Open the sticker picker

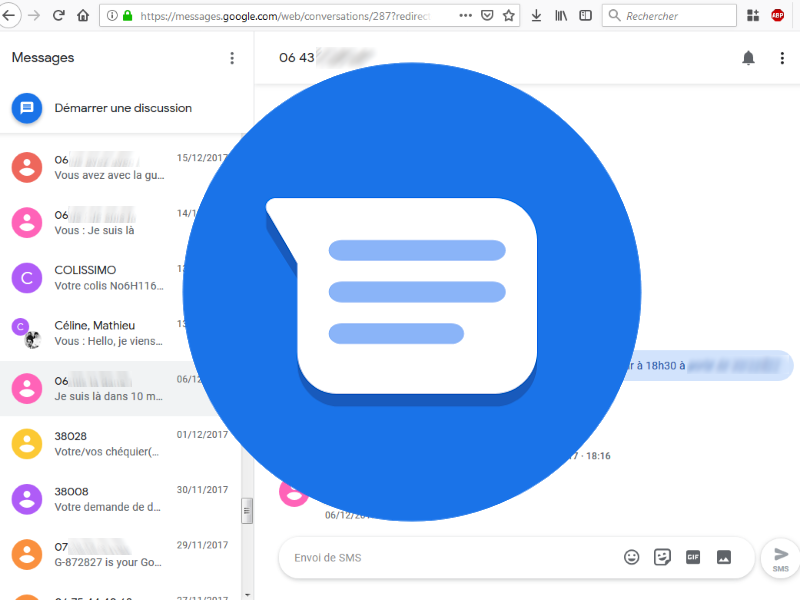[x=662, y=557]
